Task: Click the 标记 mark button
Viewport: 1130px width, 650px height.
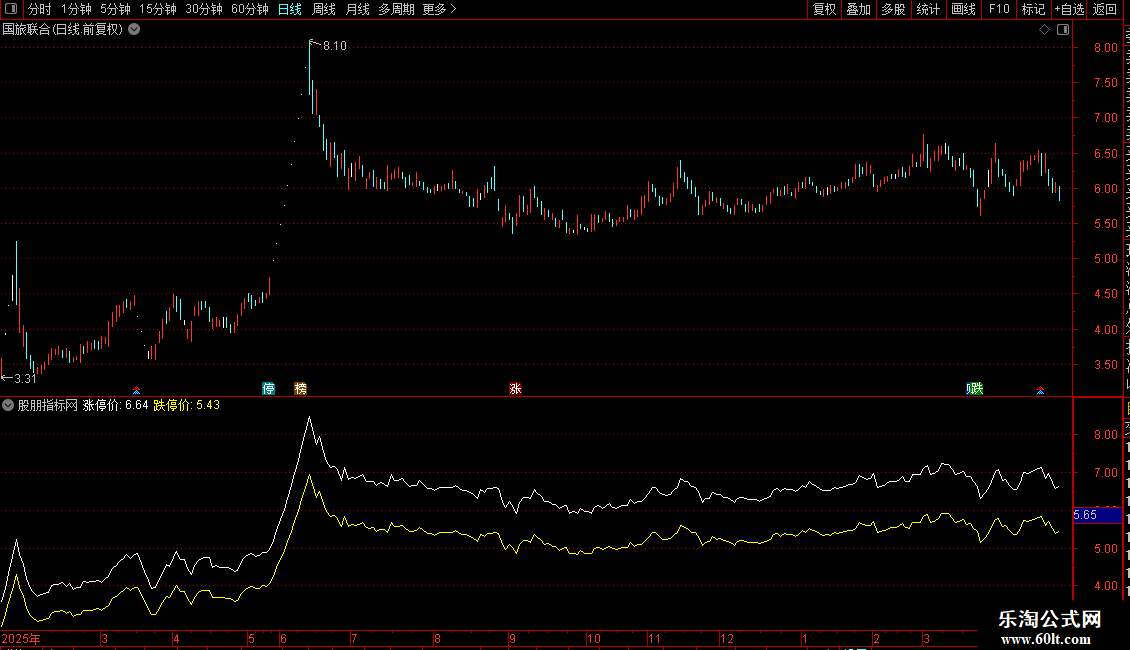Action: coord(1033,9)
